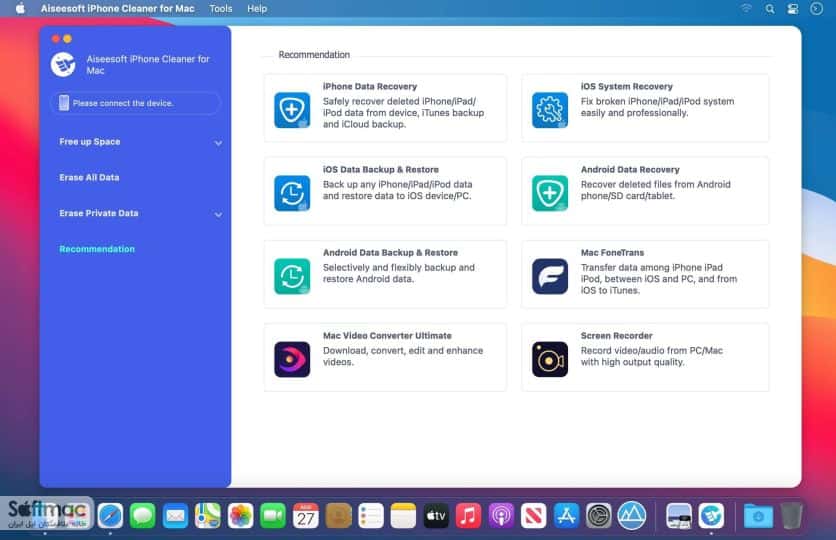The width and height of the screenshot is (836, 540).
Task: Launch Apple TV from the dock
Action: pos(436,515)
